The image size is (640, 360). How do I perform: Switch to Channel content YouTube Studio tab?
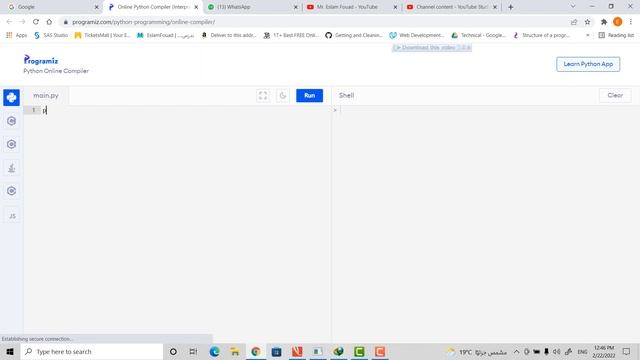[x=451, y=7]
